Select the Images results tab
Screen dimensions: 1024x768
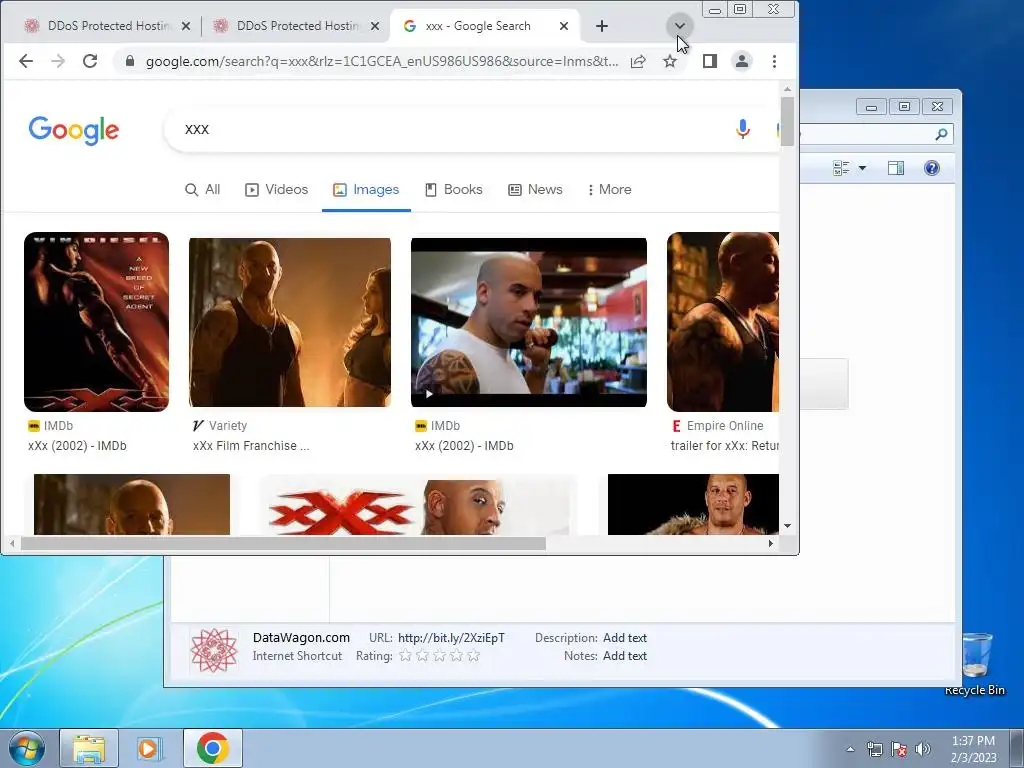(x=366, y=189)
